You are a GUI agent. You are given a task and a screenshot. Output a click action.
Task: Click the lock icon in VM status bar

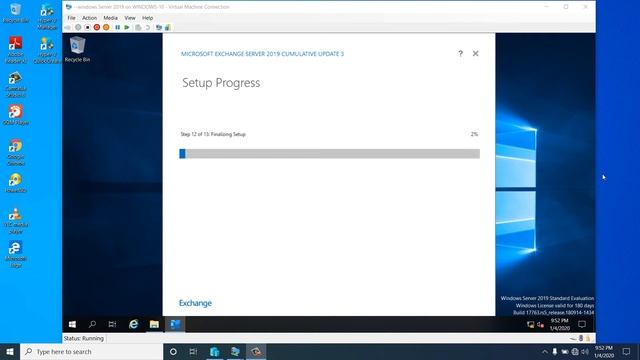click(x=588, y=338)
